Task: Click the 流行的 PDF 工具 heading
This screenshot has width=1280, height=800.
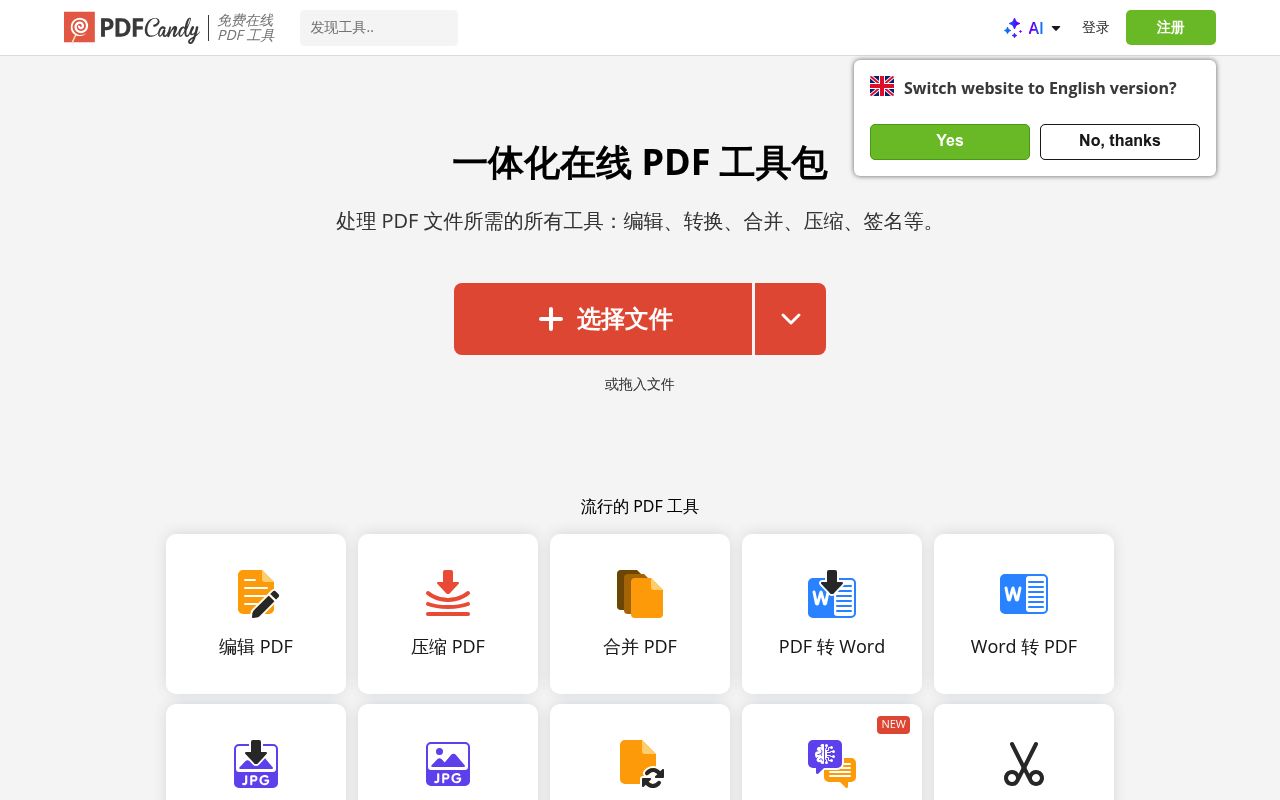Action: (x=640, y=507)
